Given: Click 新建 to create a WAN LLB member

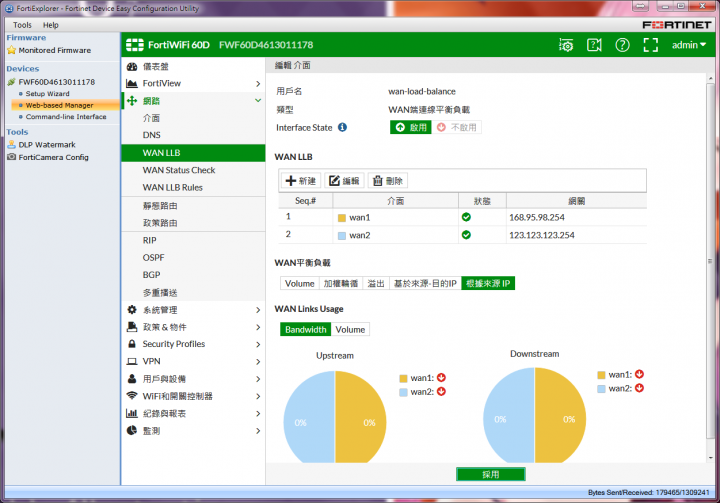Looking at the screenshot, I should point(301,181).
